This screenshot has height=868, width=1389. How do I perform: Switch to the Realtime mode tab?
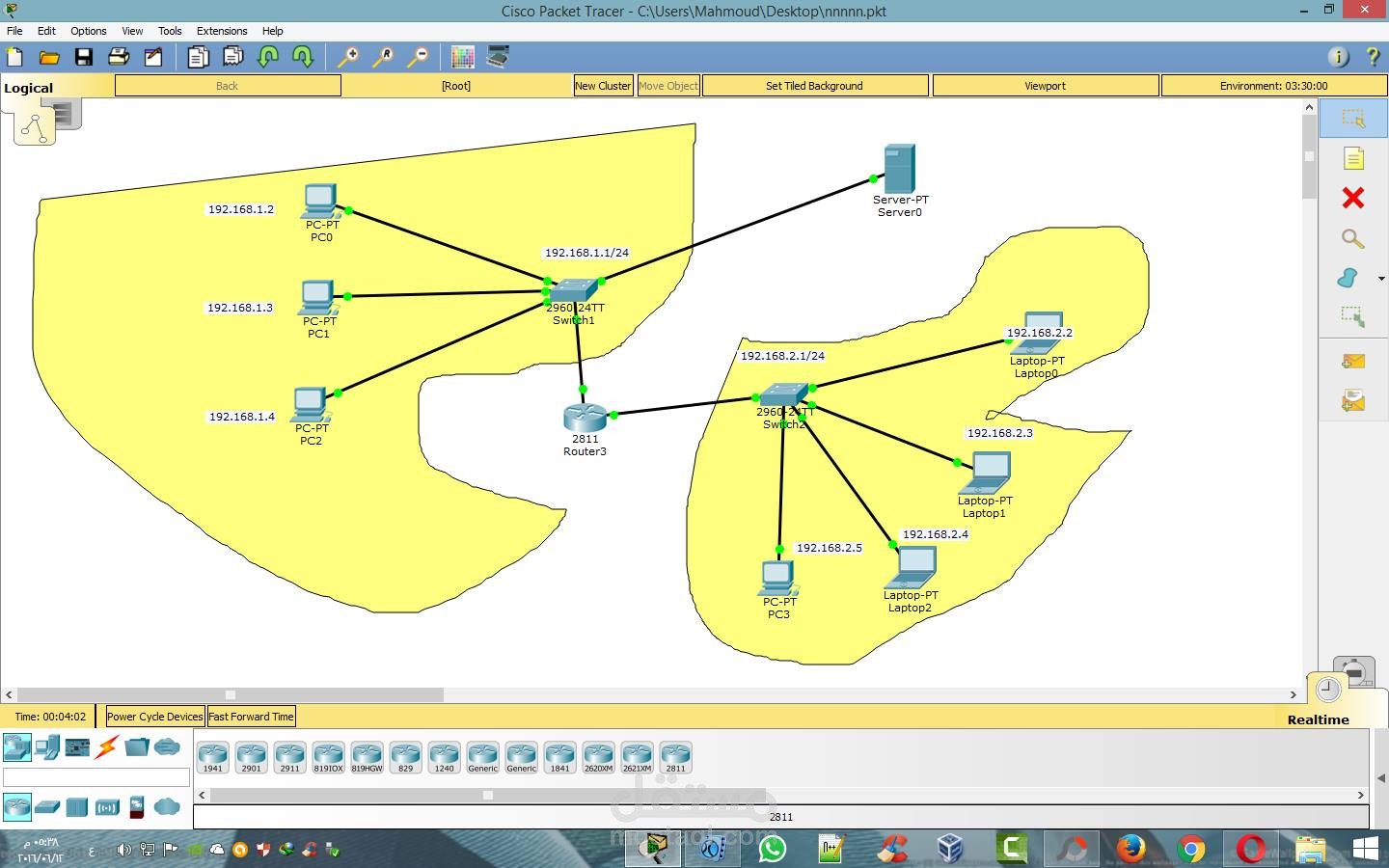tap(1318, 719)
